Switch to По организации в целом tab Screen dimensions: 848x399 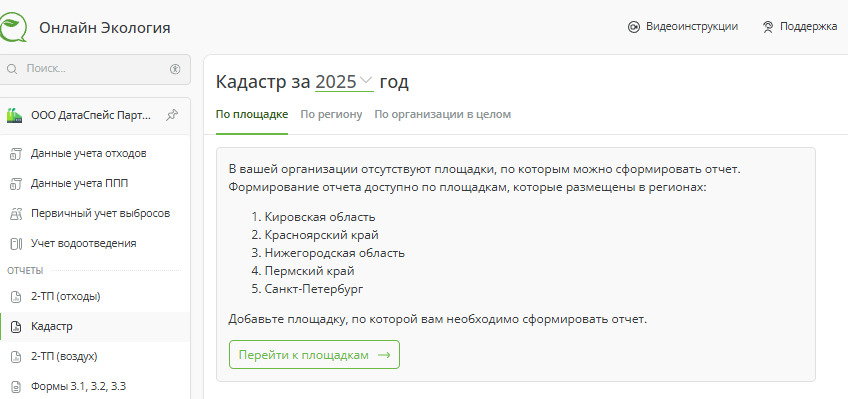pyautogui.click(x=442, y=115)
